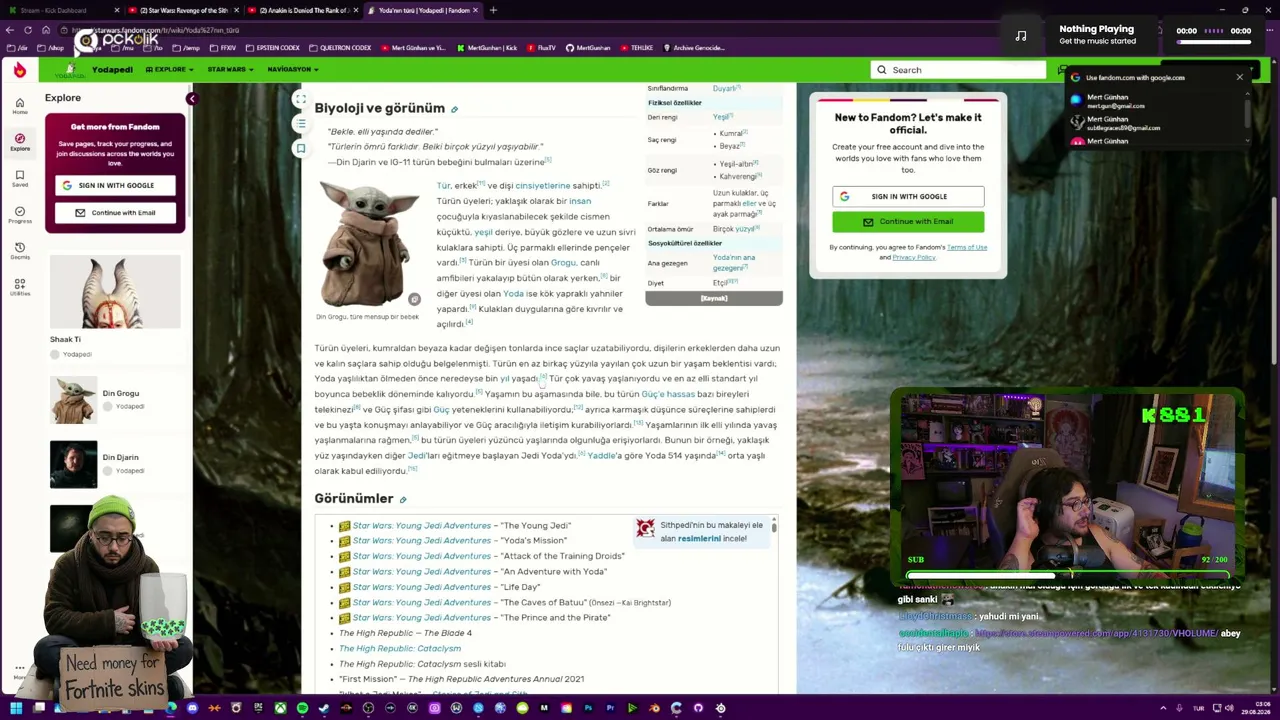Open Premiere Pro from the taskbar
The width and height of the screenshot is (1280, 720).
(610, 708)
